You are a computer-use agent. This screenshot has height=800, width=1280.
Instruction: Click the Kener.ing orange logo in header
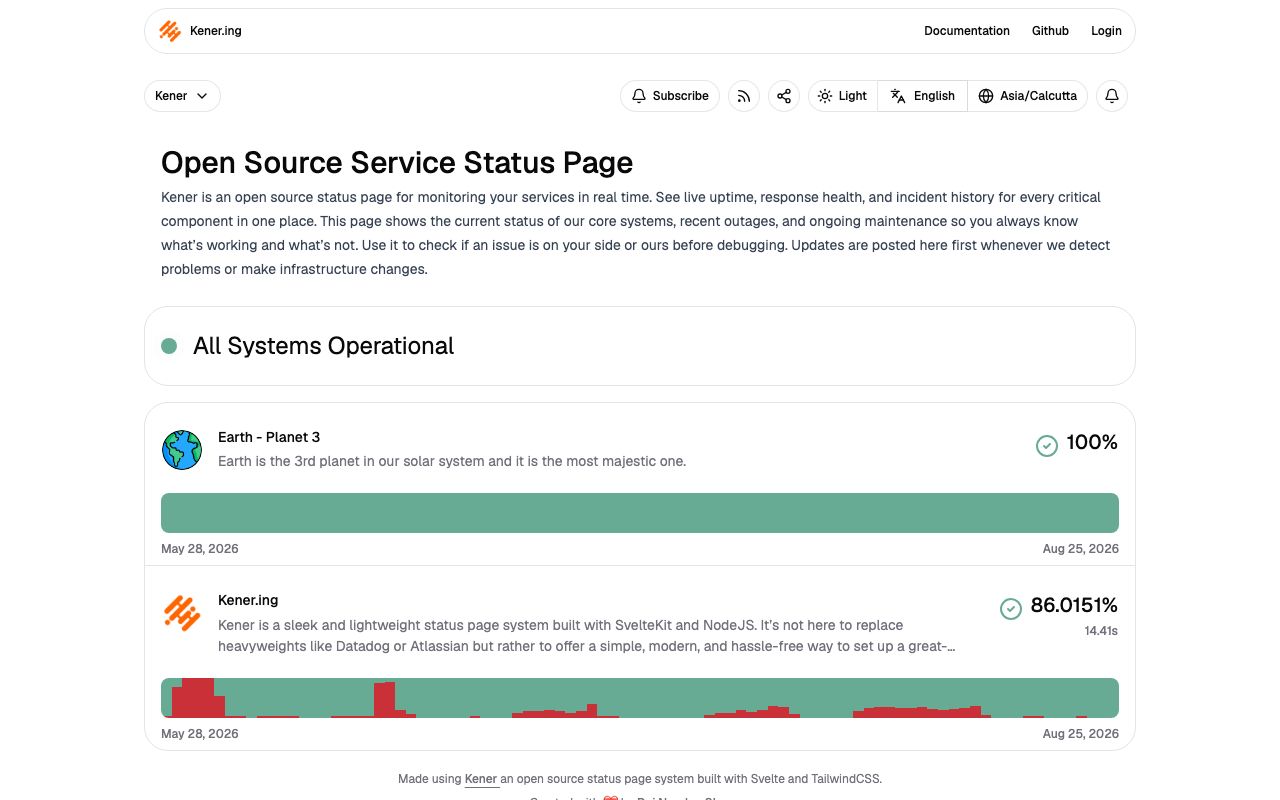pos(170,31)
